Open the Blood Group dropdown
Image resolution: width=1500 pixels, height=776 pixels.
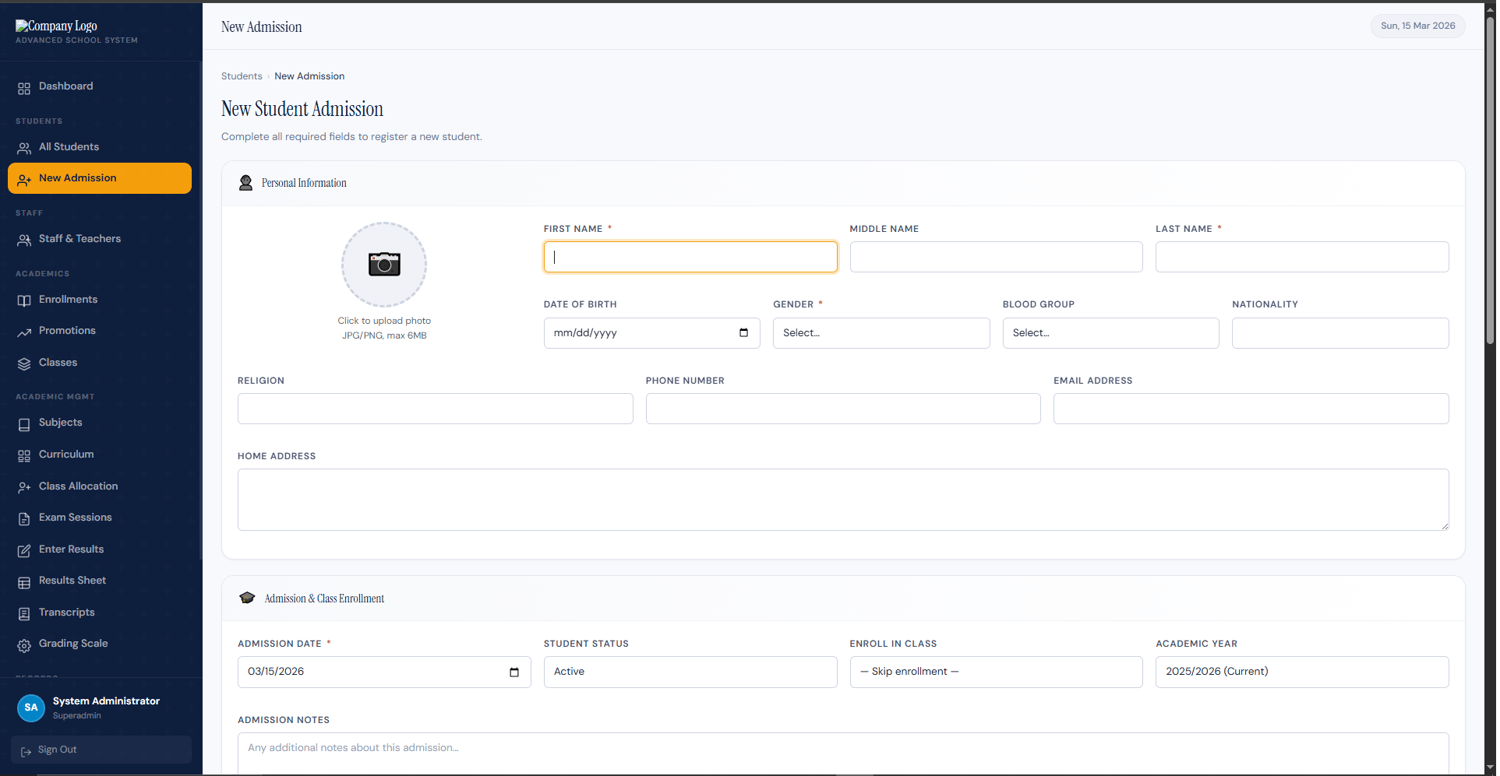coord(1111,333)
